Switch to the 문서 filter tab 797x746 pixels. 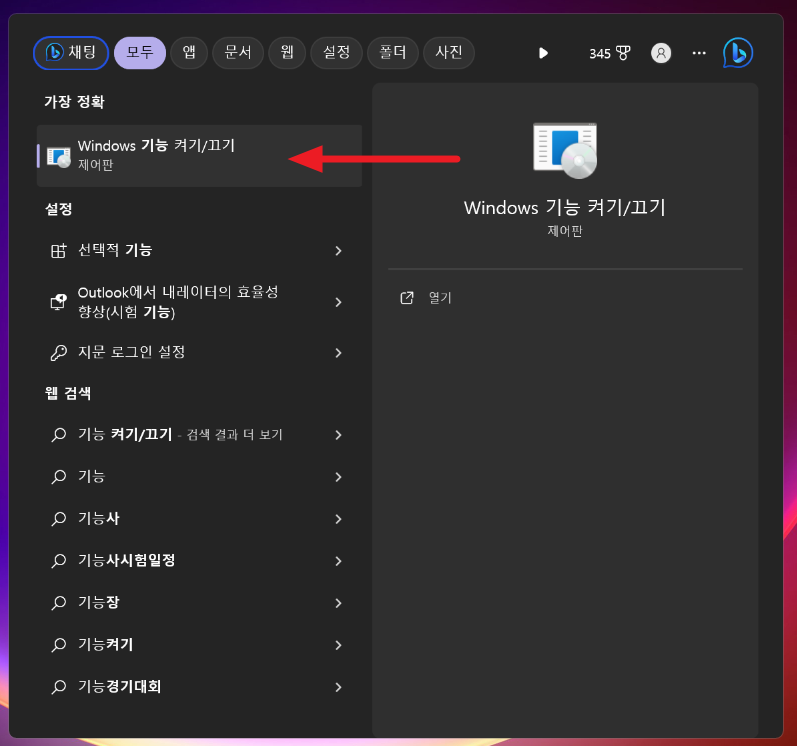(238, 53)
